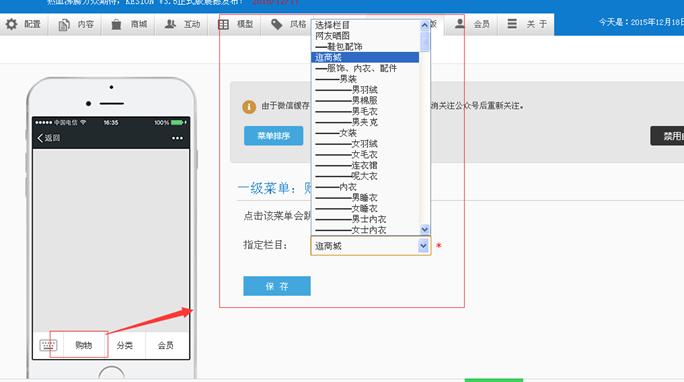
Task: Click the gear icon for 配置
Action: click(12, 24)
